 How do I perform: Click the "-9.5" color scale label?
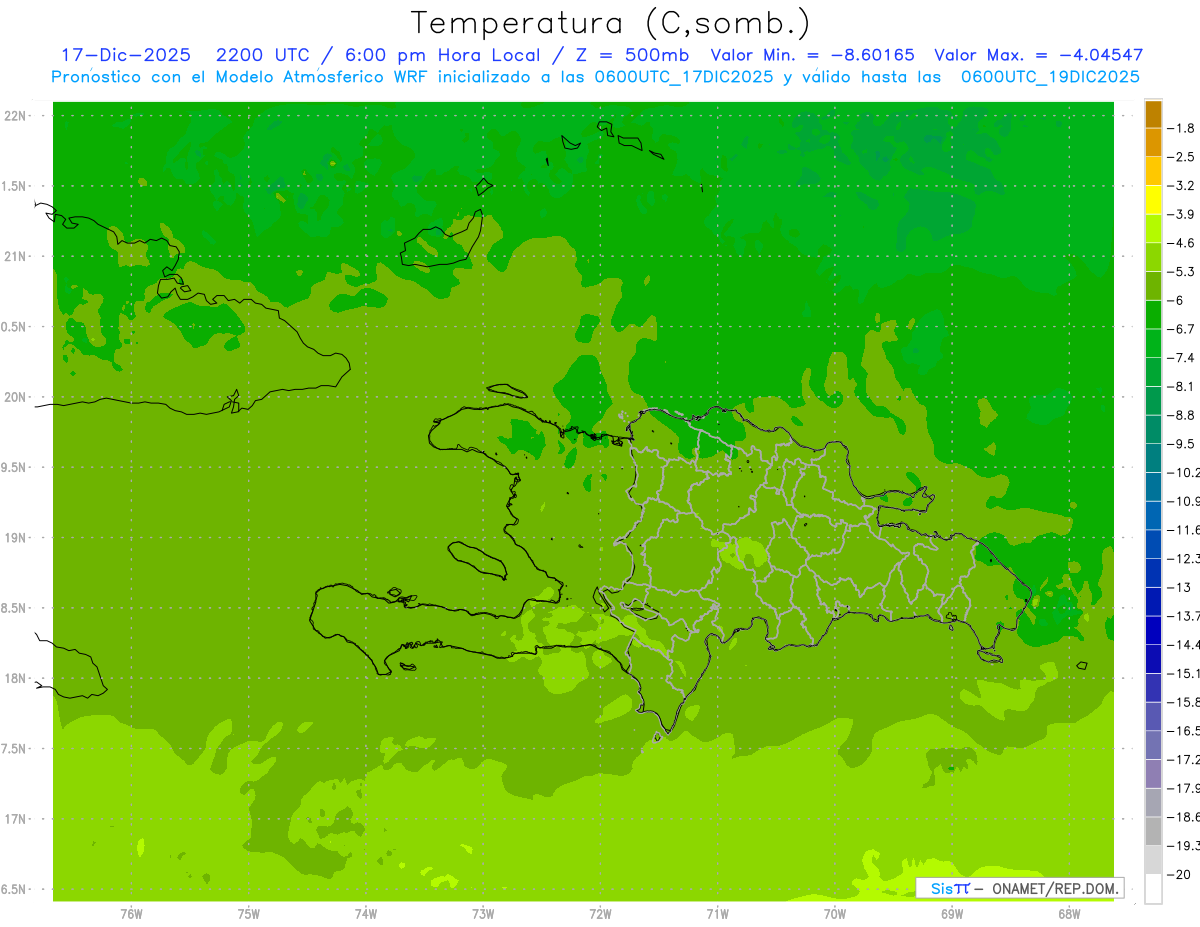[x=1180, y=444]
